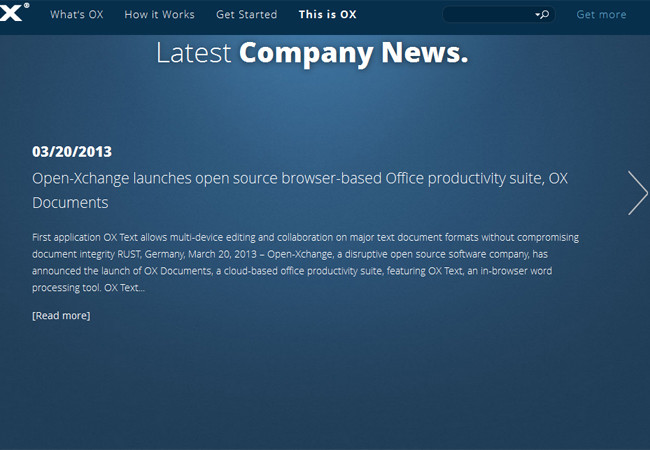
Task: Click the OX logo in the header
Action: [14, 12]
